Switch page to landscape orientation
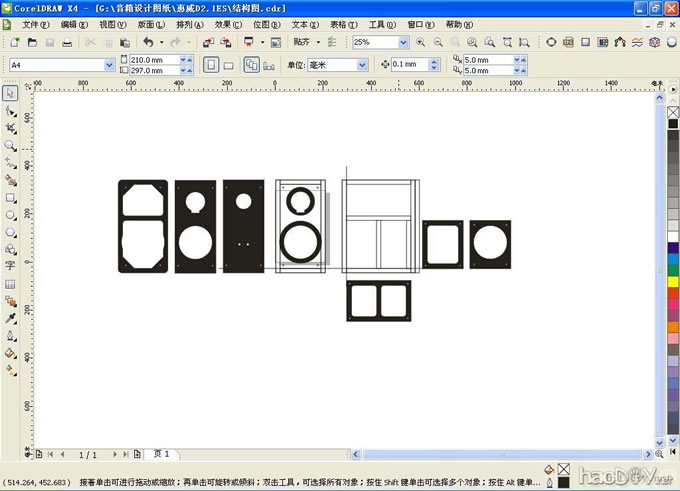Viewport: 680px width, 491px height. coord(228,65)
